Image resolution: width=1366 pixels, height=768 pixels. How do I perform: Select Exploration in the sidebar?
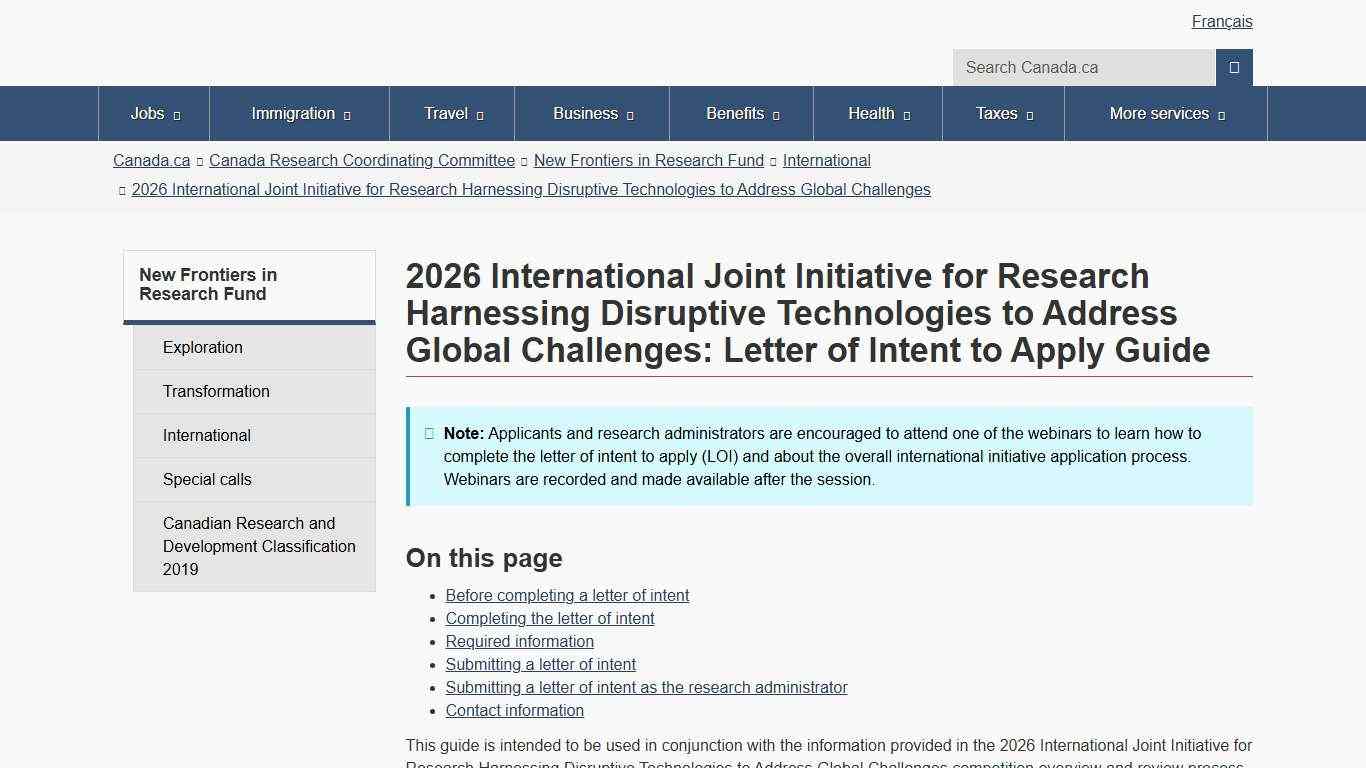click(x=203, y=347)
